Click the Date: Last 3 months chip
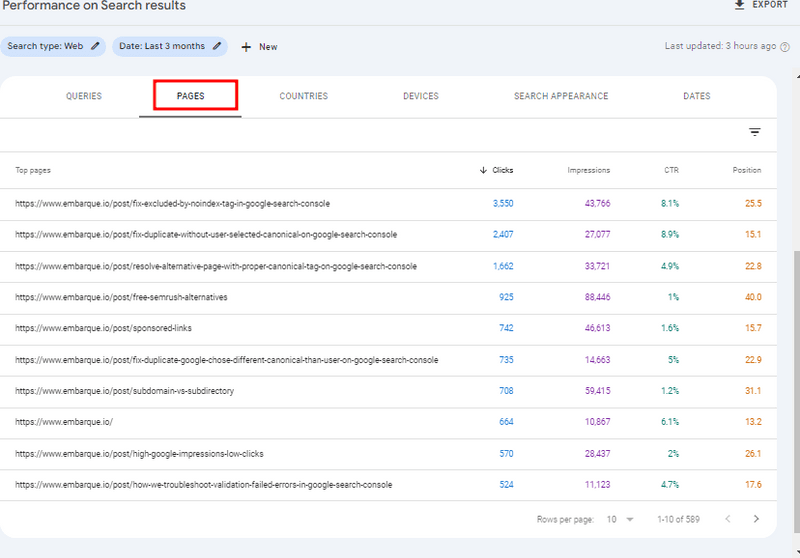Viewport: 800px width, 558px height. (170, 46)
